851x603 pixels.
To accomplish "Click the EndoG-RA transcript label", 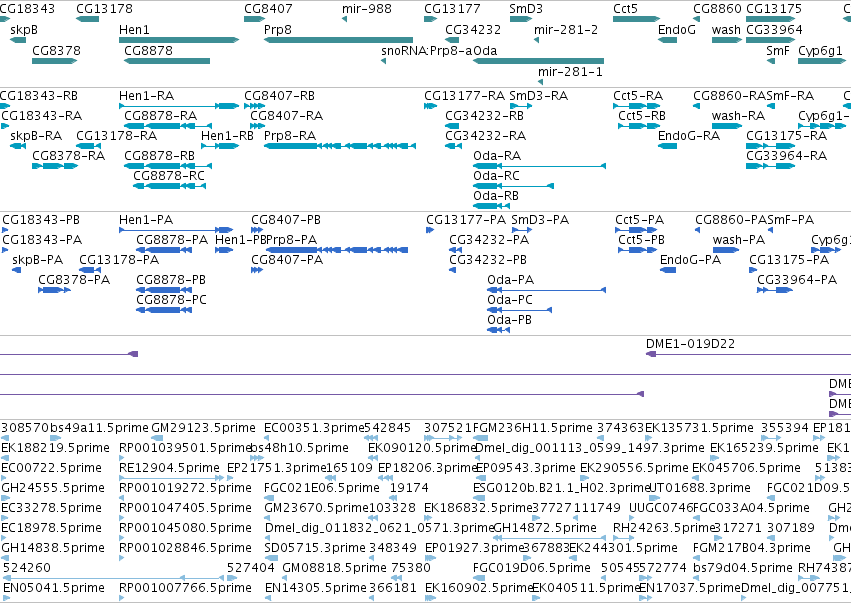I will [x=689, y=135].
